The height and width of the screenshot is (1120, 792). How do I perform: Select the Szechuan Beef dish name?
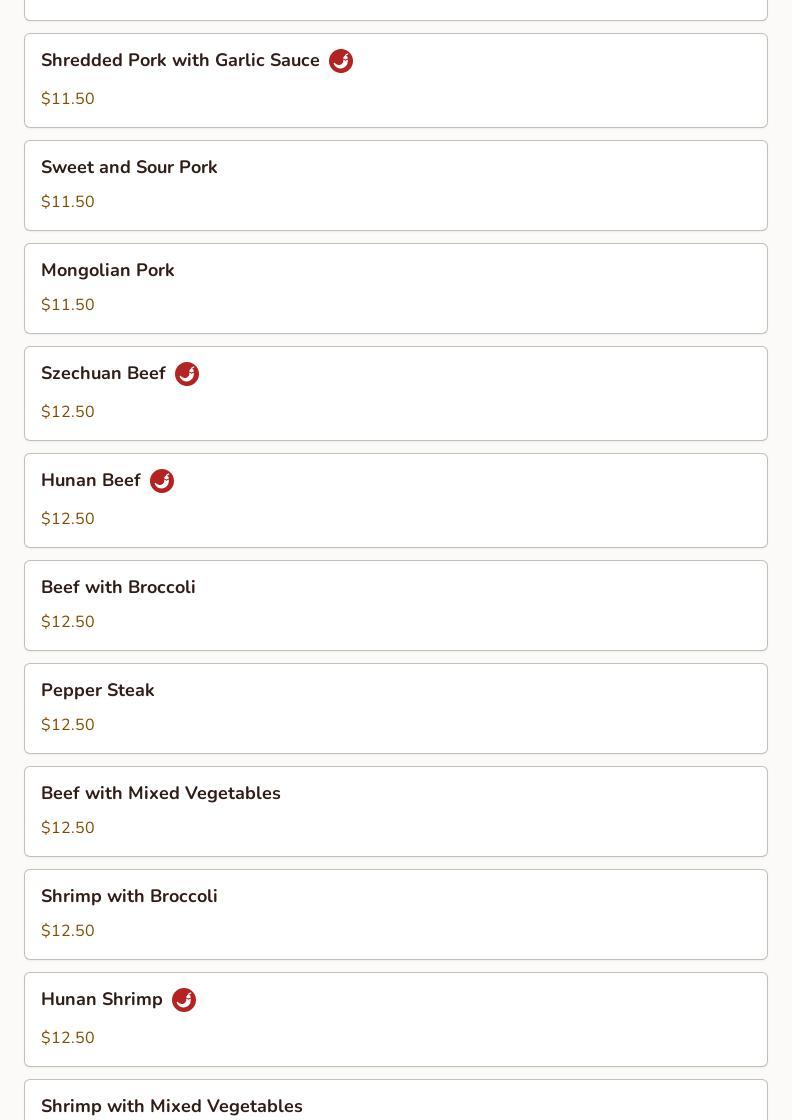coord(103,374)
